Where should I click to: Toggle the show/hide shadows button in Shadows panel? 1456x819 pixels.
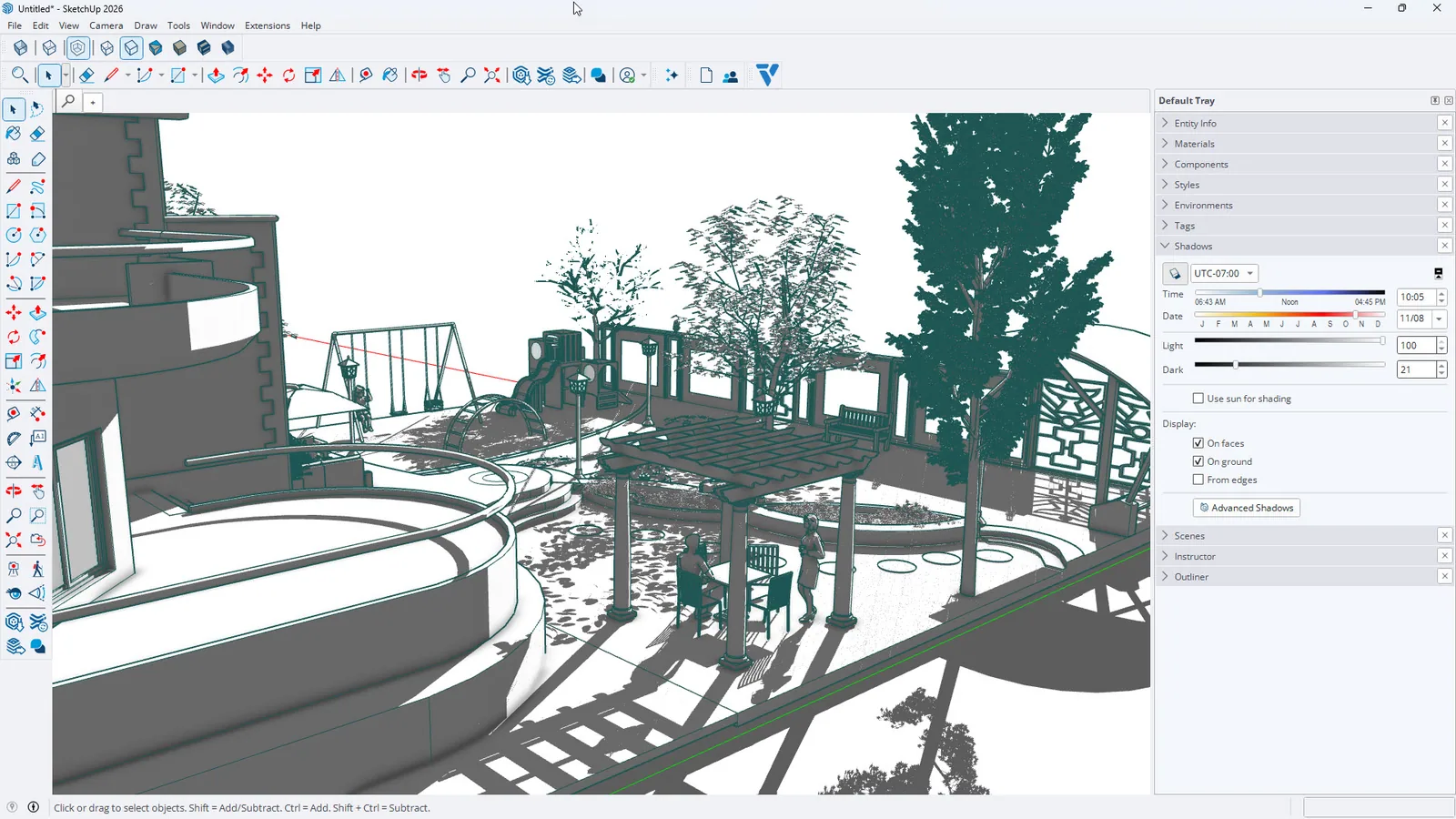1175,273
